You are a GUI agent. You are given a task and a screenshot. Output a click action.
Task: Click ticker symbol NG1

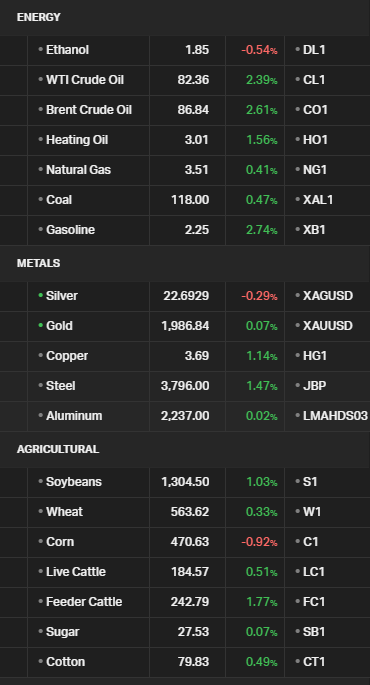point(315,170)
